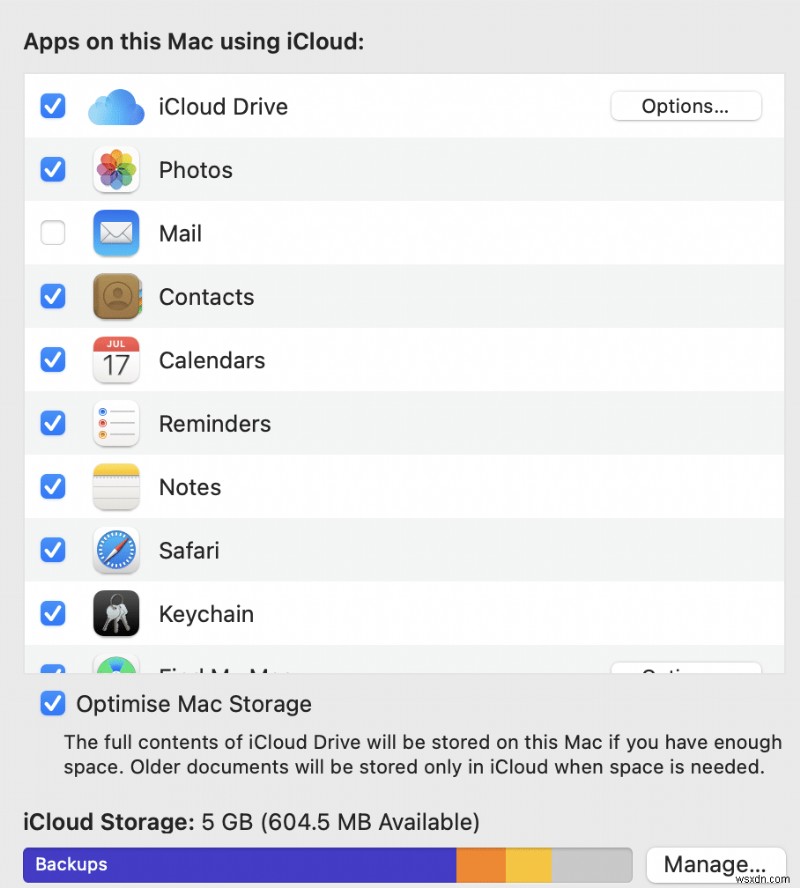Disable iCloud syncing for Photos
Image resolution: width=800 pixels, height=888 pixels.
tap(53, 170)
